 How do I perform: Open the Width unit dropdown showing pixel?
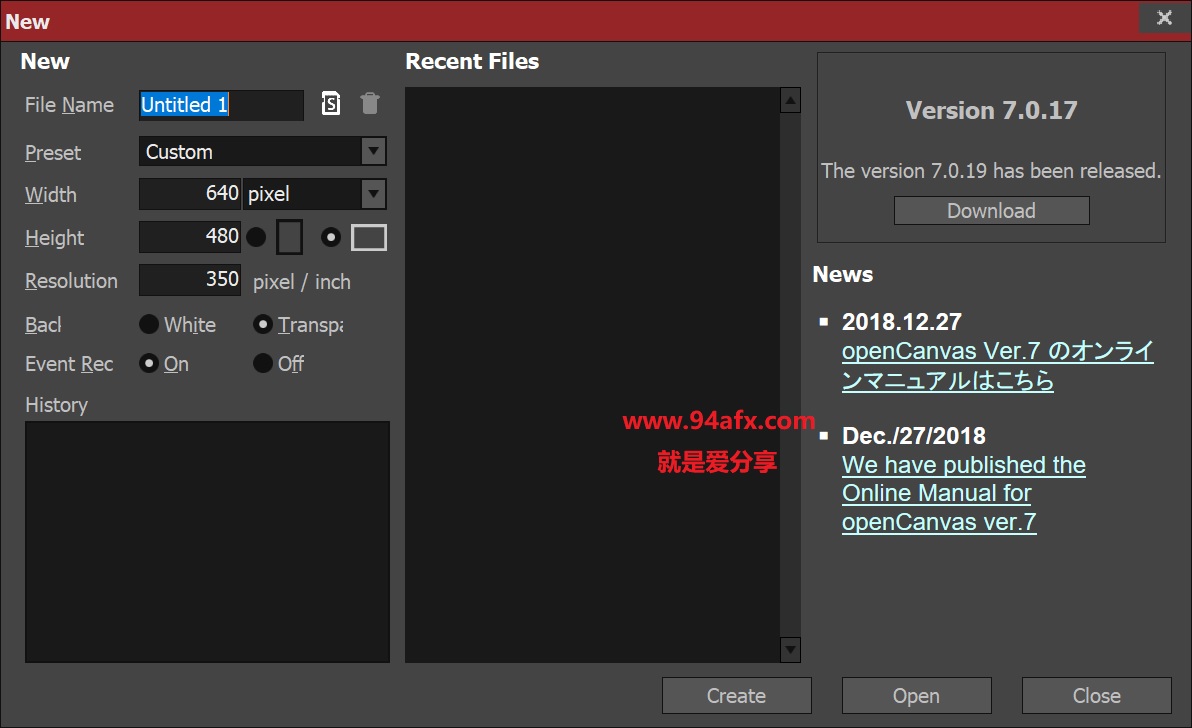point(315,194)
